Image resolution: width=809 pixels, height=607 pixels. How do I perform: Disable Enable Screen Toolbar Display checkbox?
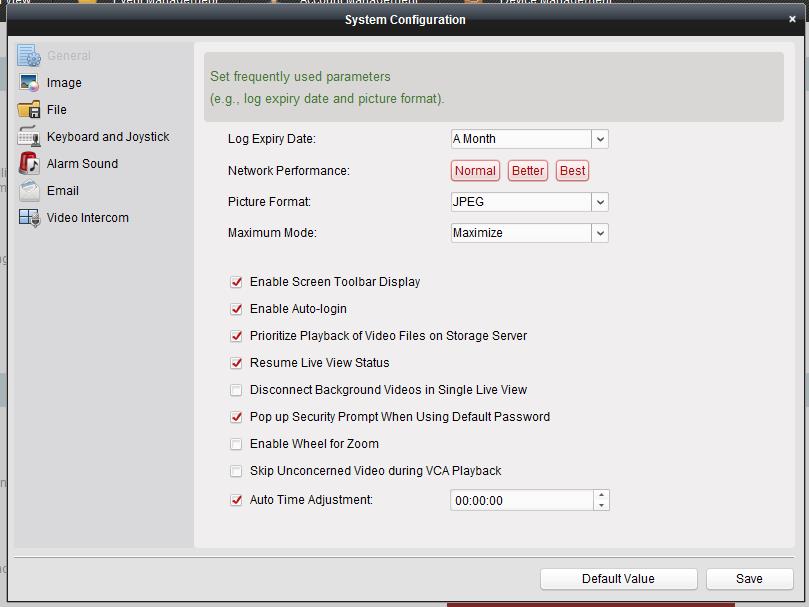pyautogui.click(x=237, y=282)
